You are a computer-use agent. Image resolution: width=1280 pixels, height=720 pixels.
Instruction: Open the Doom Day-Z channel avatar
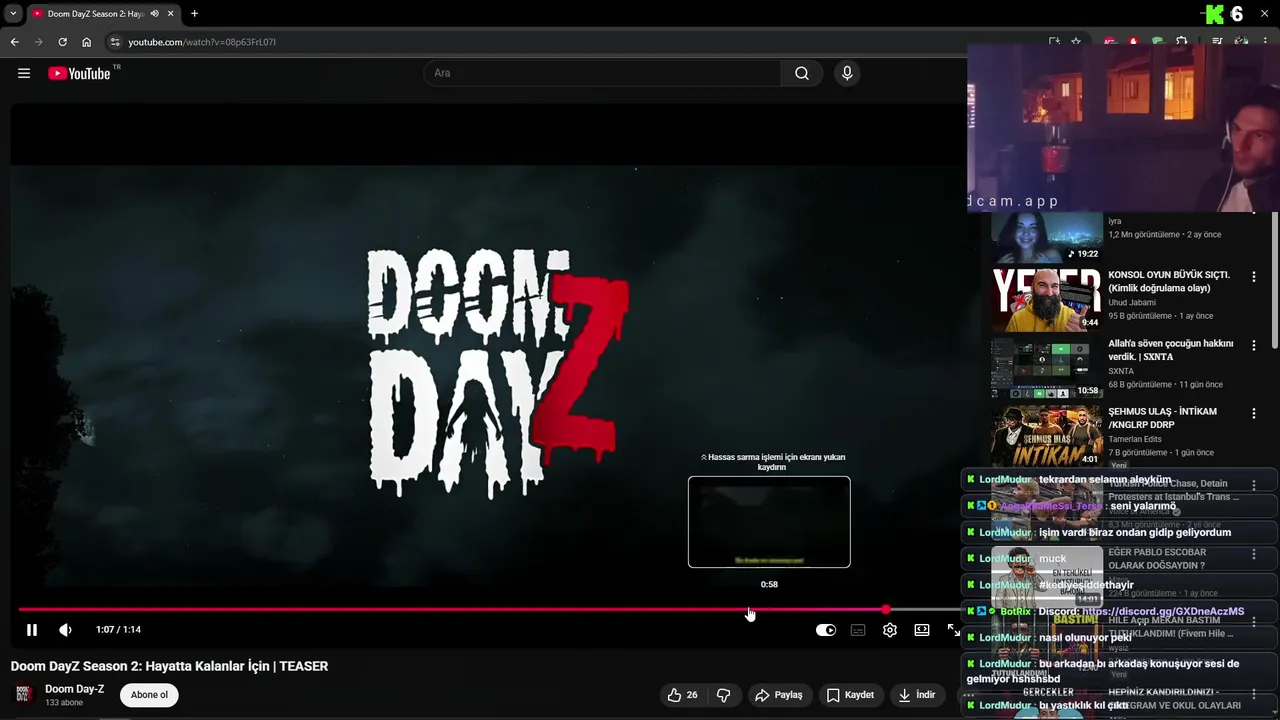(x=24, y=694)
